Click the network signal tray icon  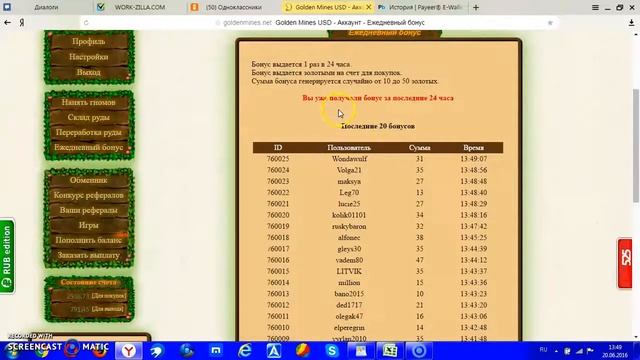coord(579,351)
